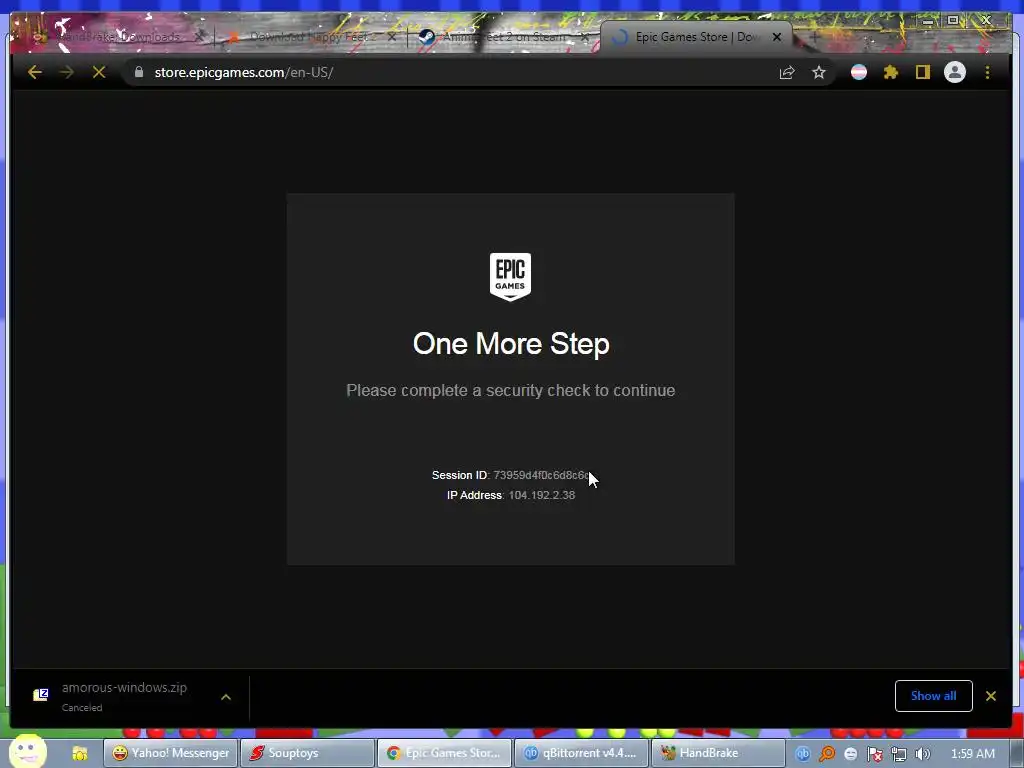Open the volume speaker tray icon

(923, 754)
